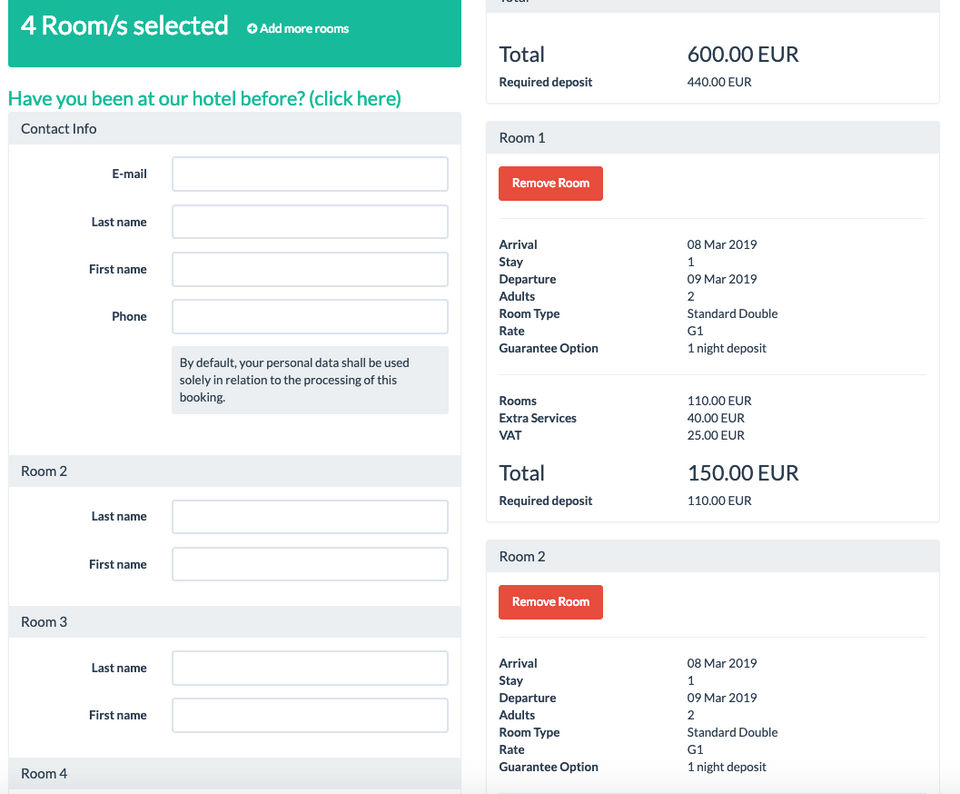Click the Room 3 First name field
The image size is (960, 794).
pyautogui.click(x=310, y=715)
